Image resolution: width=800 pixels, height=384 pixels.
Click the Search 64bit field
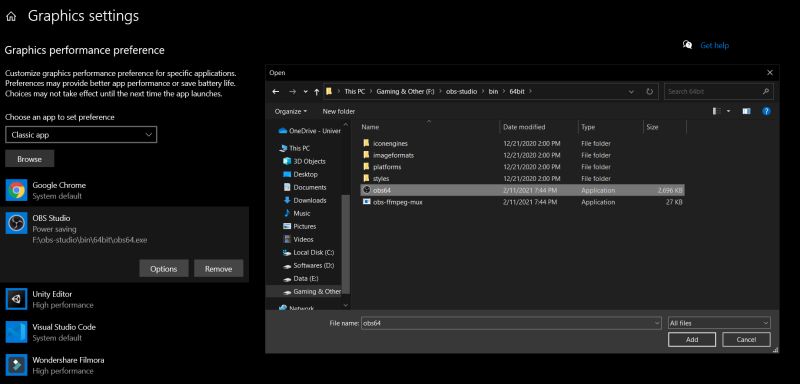coord(719,92)
